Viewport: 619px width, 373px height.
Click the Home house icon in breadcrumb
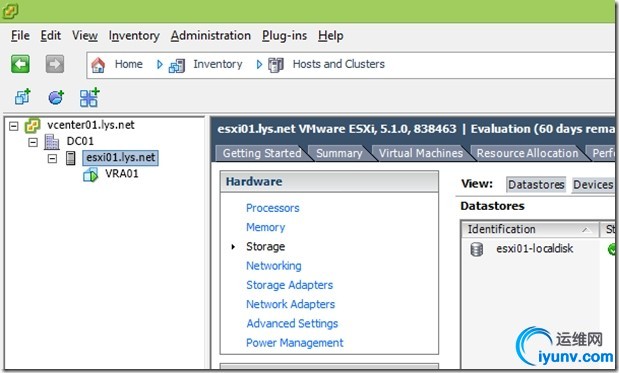(98, 65)
